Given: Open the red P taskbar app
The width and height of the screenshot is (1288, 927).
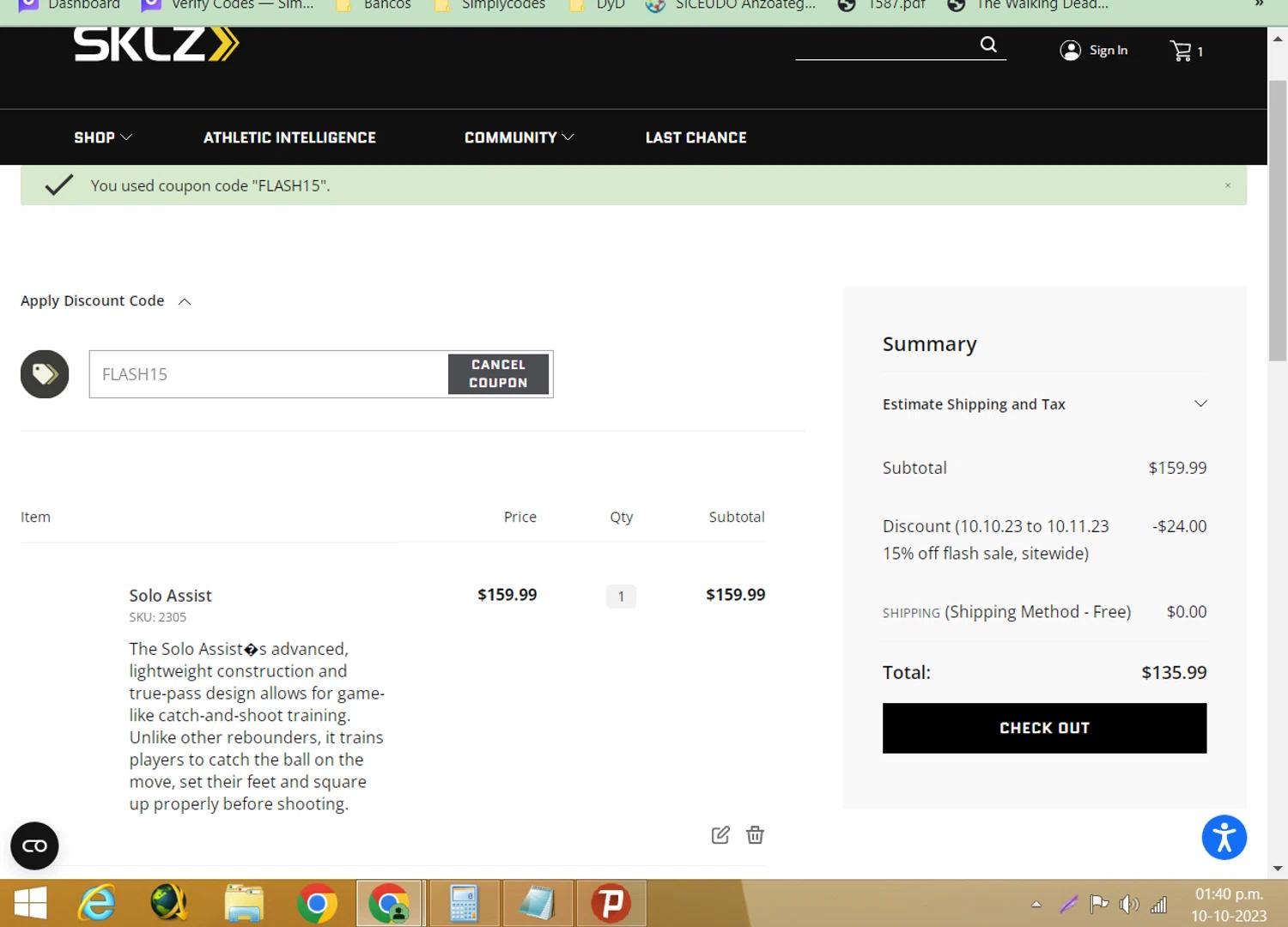Looking at the screenshot, I should click(x=611, y=904).
